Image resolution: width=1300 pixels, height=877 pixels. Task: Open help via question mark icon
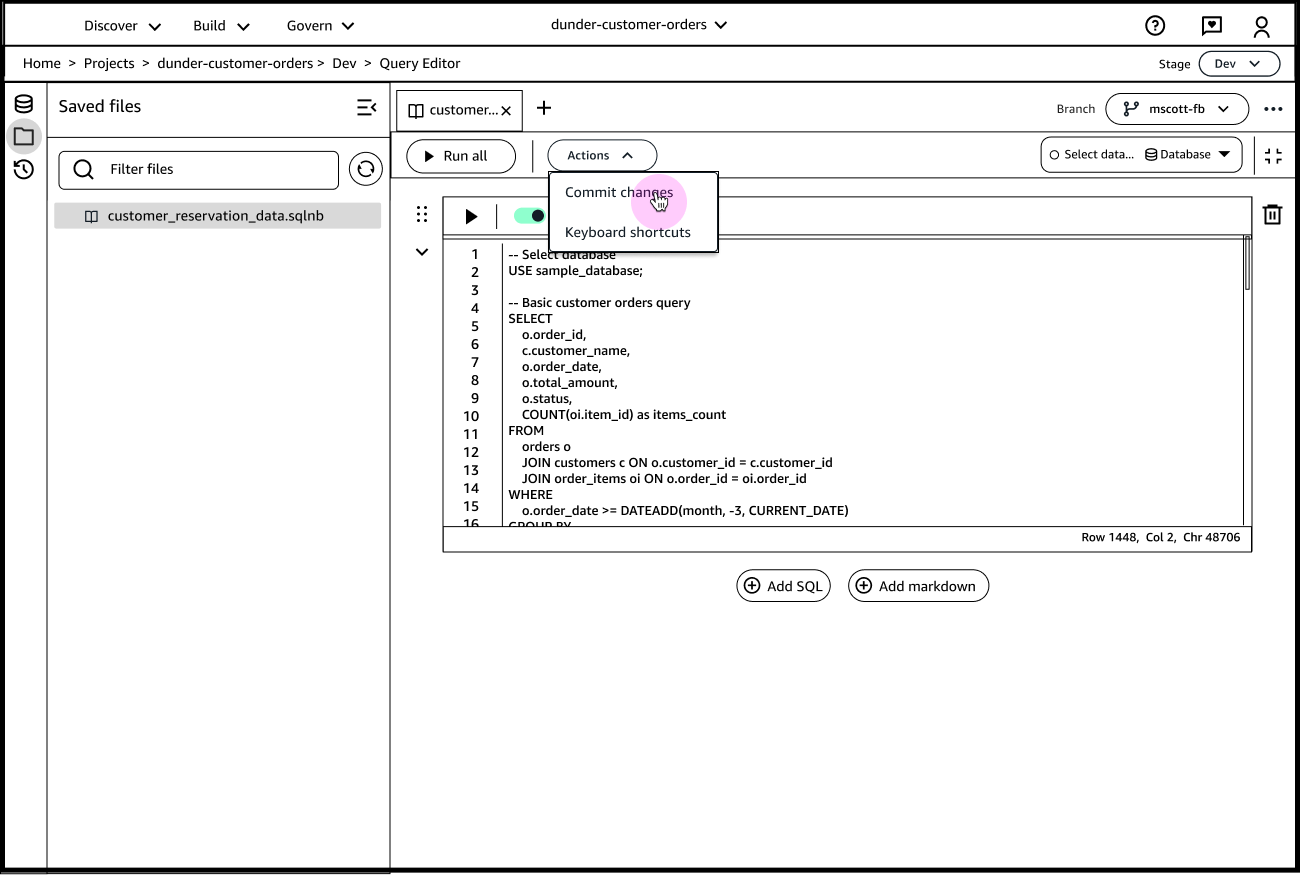click(1155, 25)
